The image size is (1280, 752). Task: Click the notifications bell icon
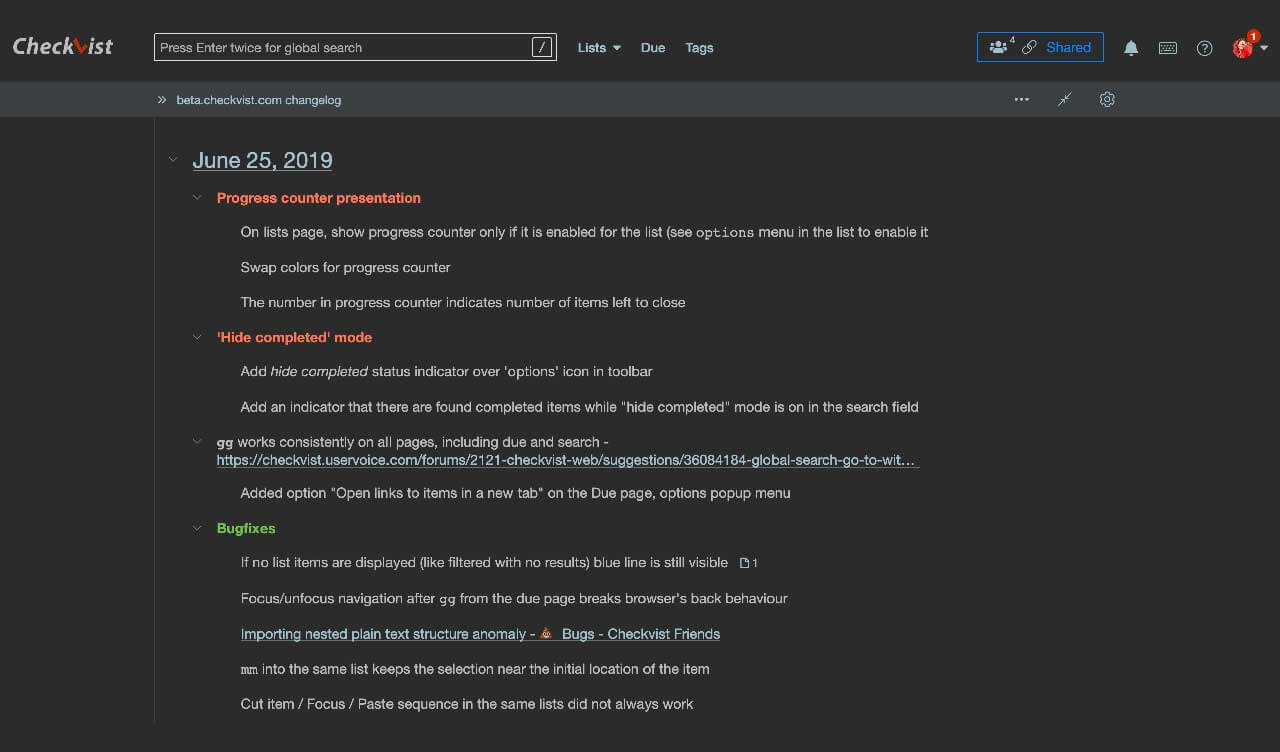click(x=1131, y=48)
